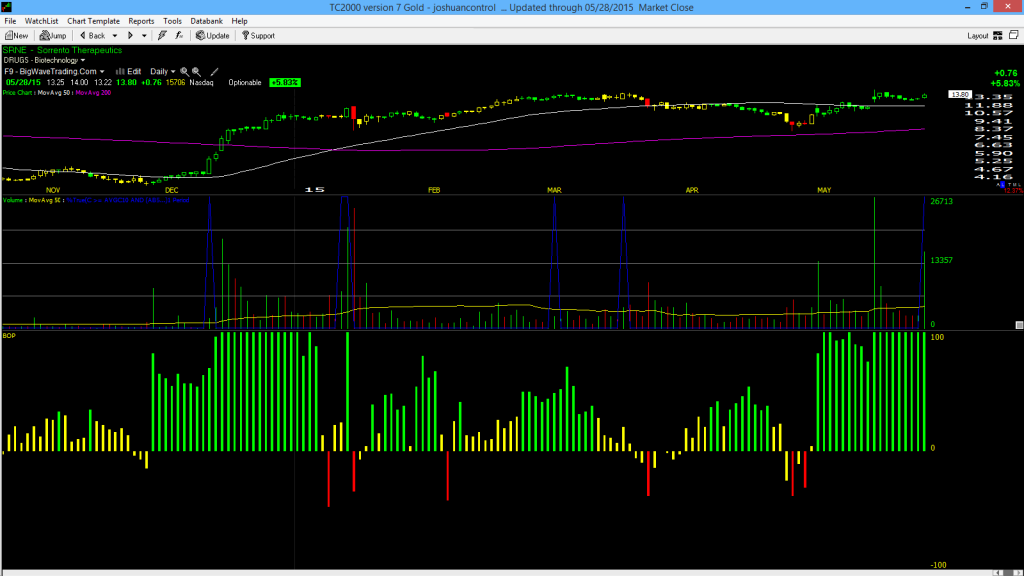
Task: Open Support from the toolbar
Action: coord(259,36)
